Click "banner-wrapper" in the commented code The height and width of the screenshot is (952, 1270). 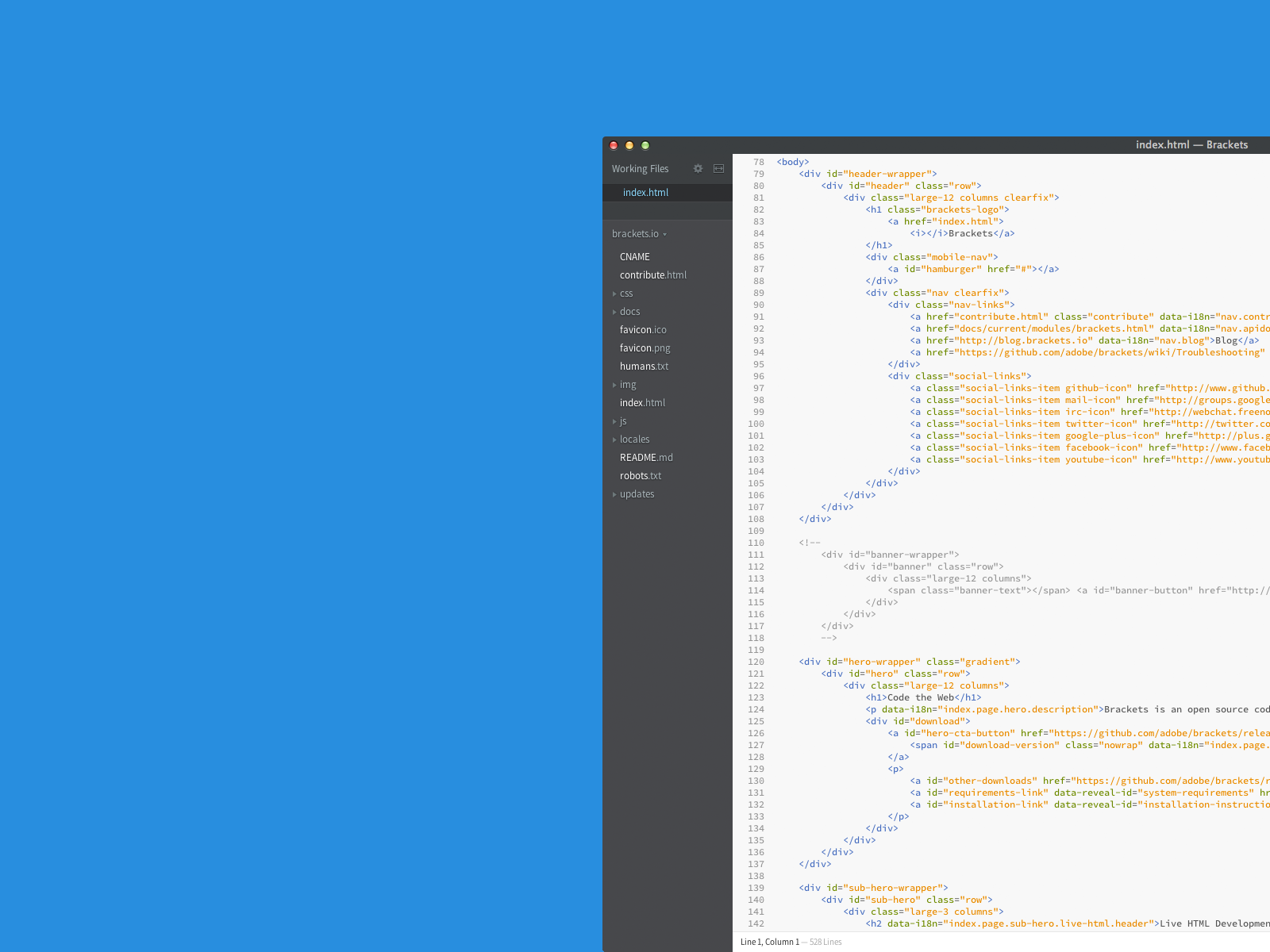909,555
